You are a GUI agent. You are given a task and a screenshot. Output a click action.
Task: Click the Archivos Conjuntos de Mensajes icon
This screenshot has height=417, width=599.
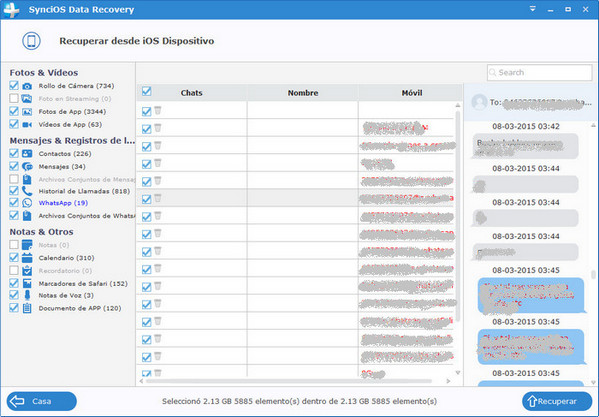pos(27,179)
